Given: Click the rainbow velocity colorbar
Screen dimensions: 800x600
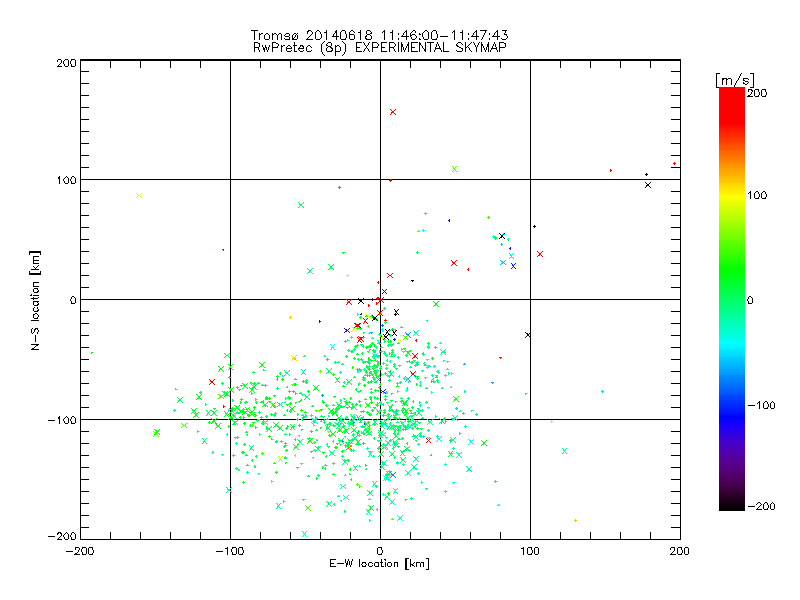Looking at the screenshot, I should pos(732,299).
